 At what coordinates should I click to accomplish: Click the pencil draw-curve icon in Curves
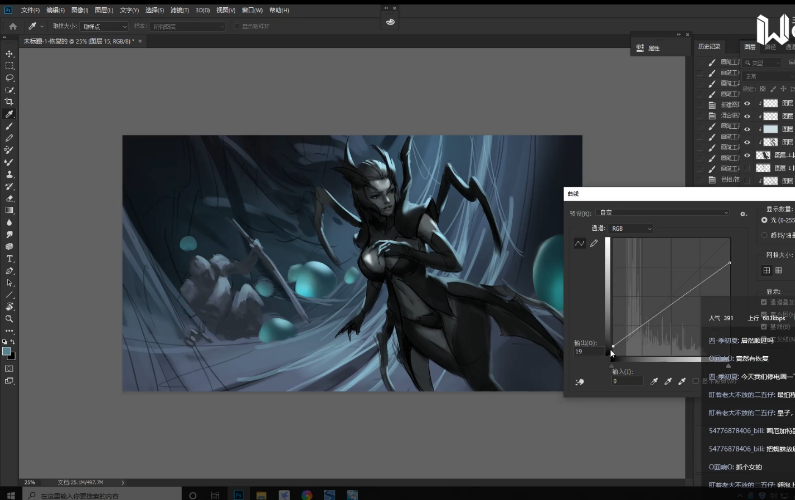point(594,243)
